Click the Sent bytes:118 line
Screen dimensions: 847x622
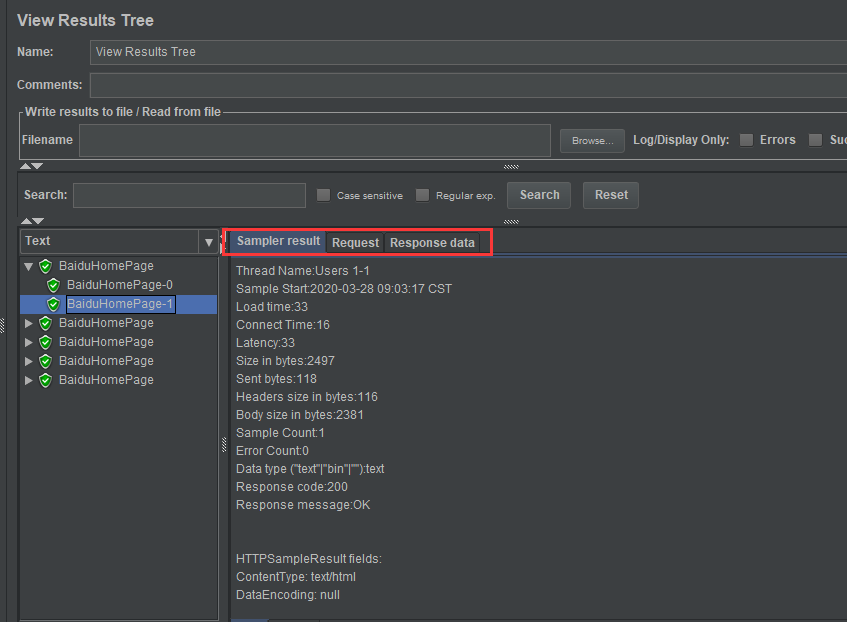276,379
